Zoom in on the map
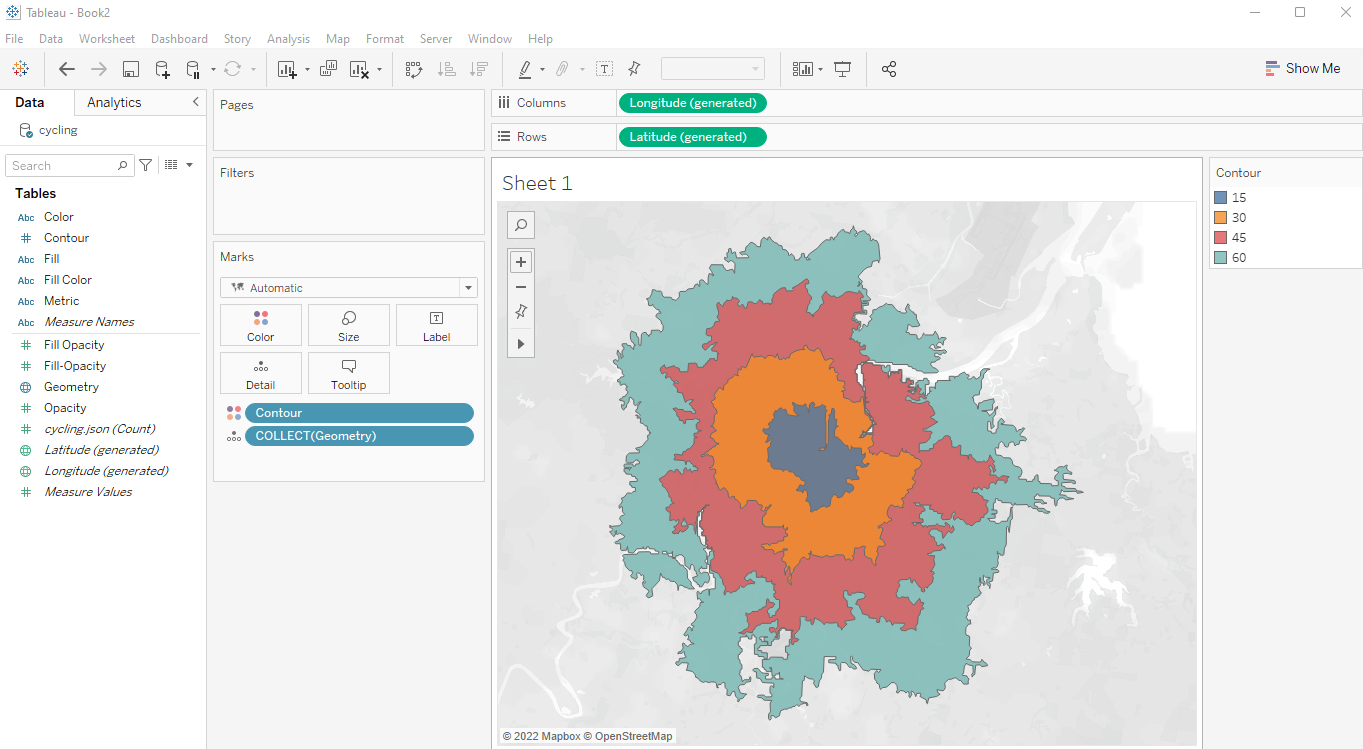Image resolution: width=1363 pixels, height=749 pixels. point(520,261)
